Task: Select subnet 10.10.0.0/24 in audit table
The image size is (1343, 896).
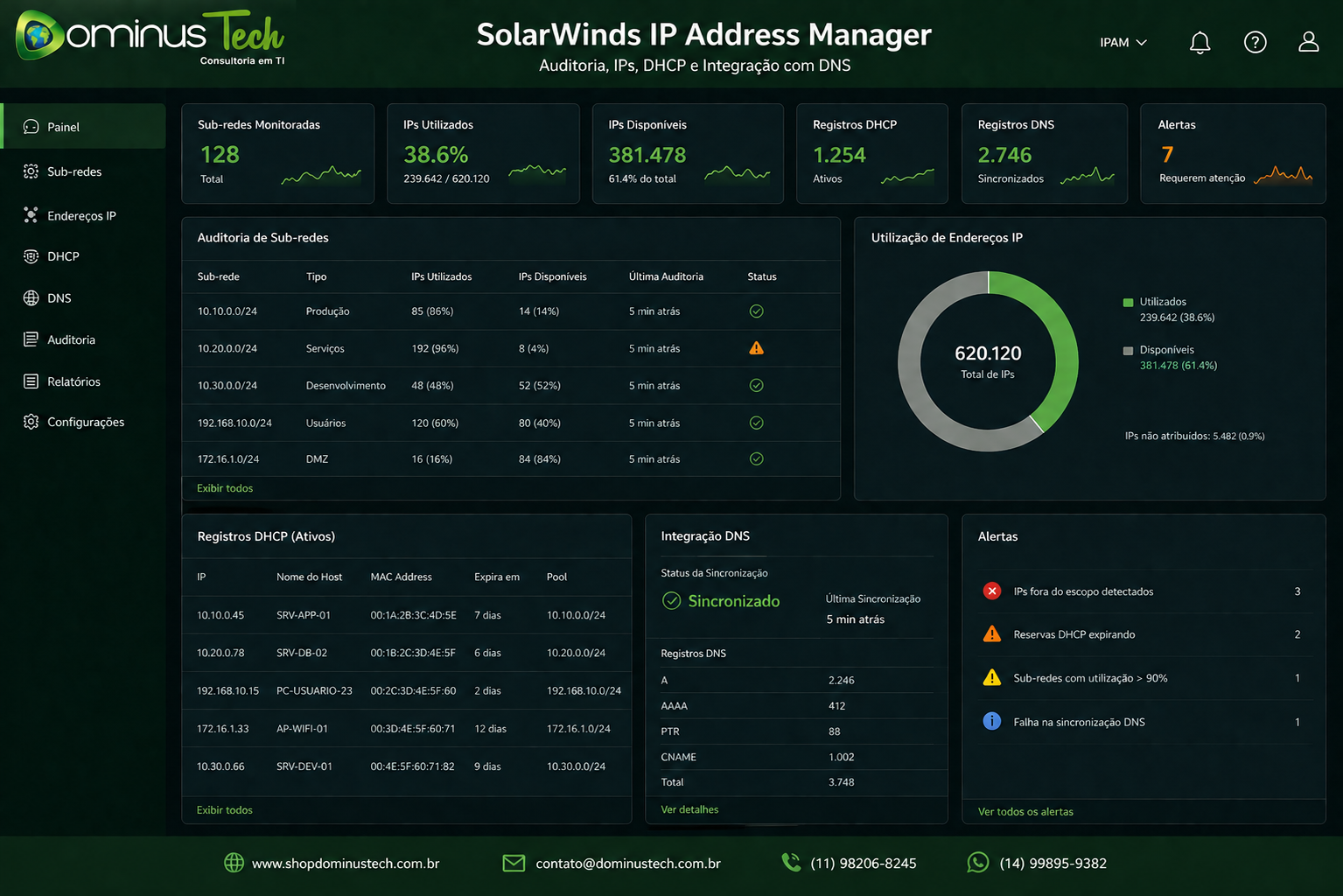Action: (227, 311)
